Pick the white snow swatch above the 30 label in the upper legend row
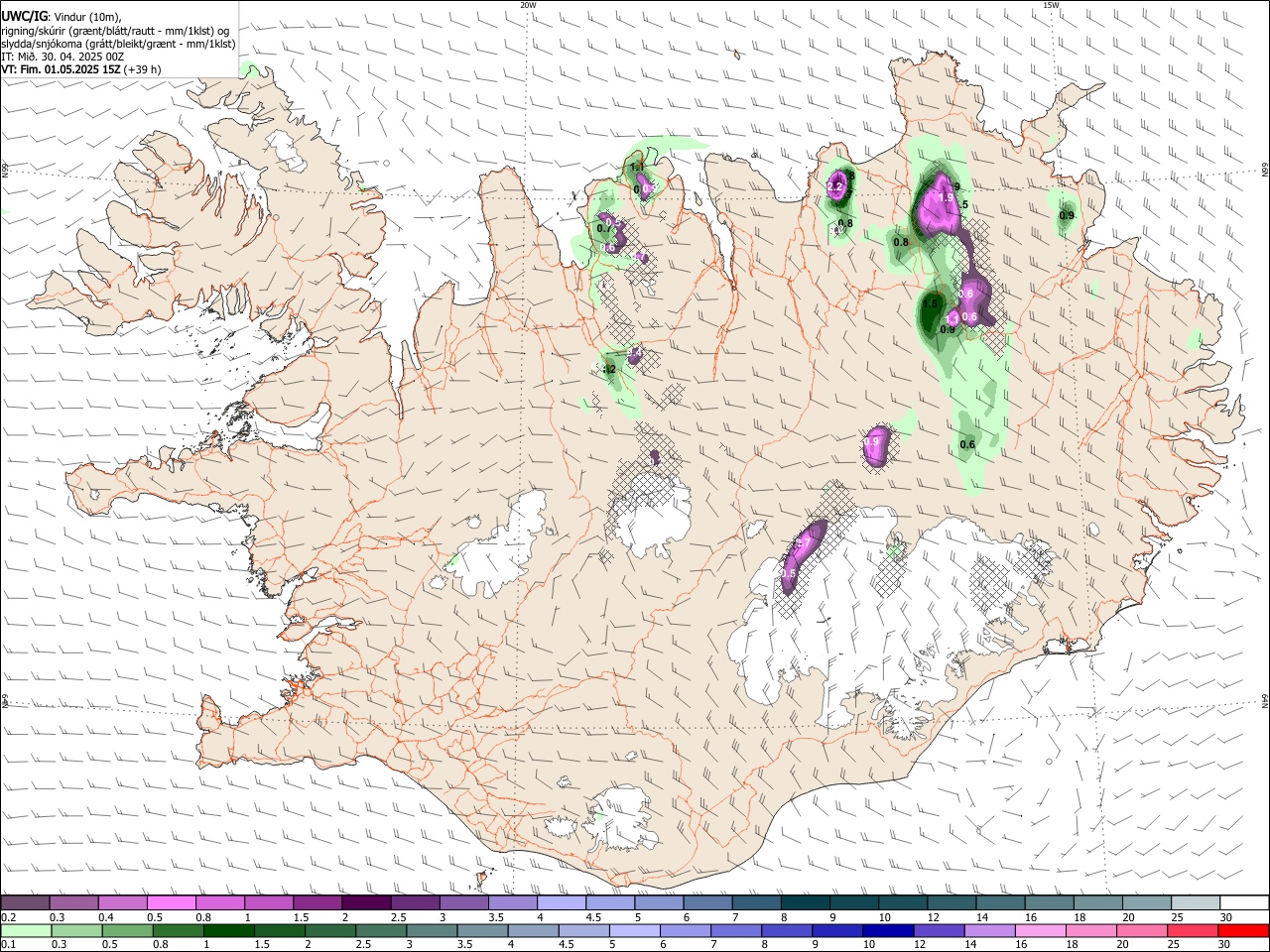The image size is (1270, 952). coord(1244,903)
